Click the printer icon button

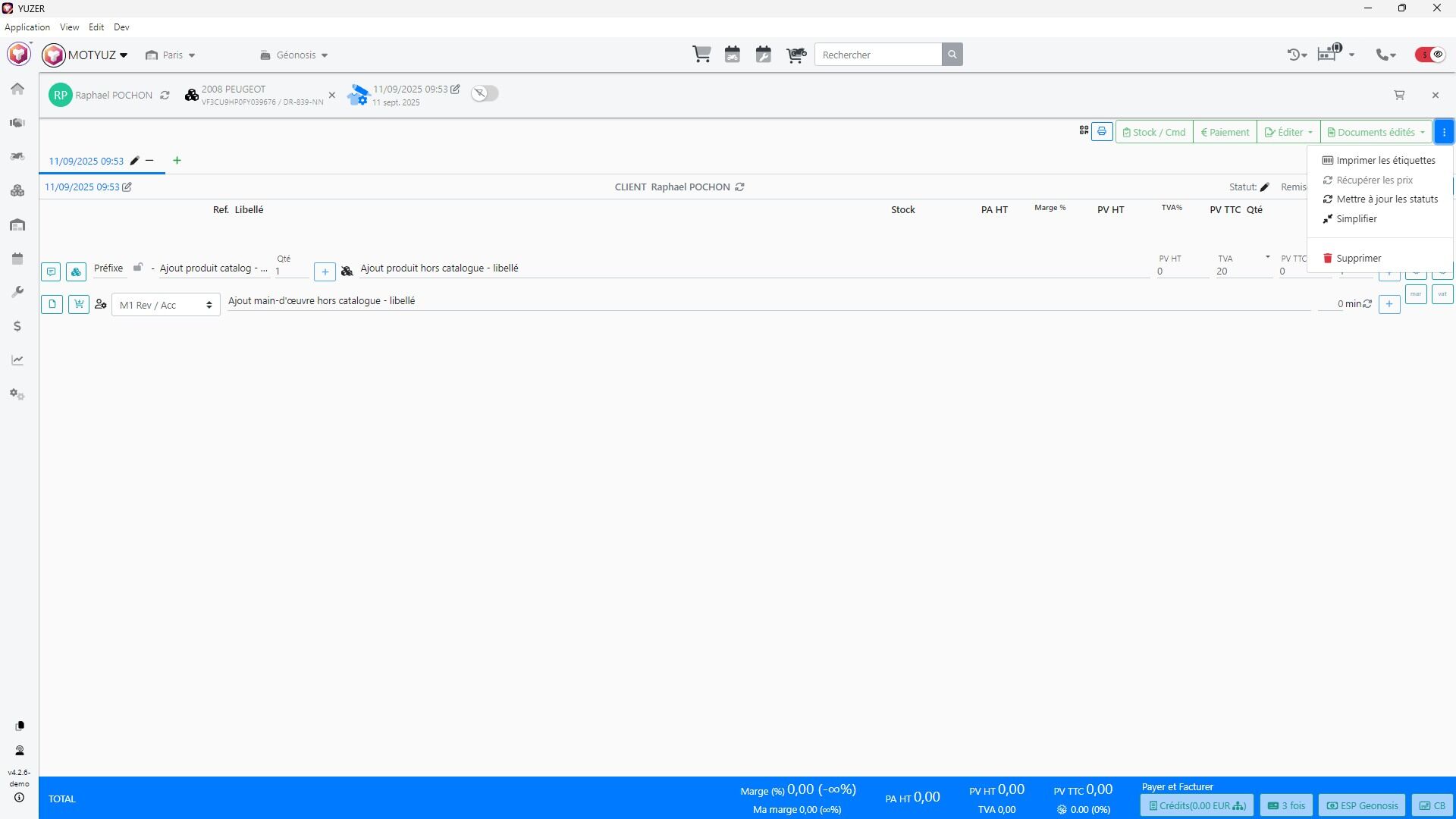[x=1102, y=132]
